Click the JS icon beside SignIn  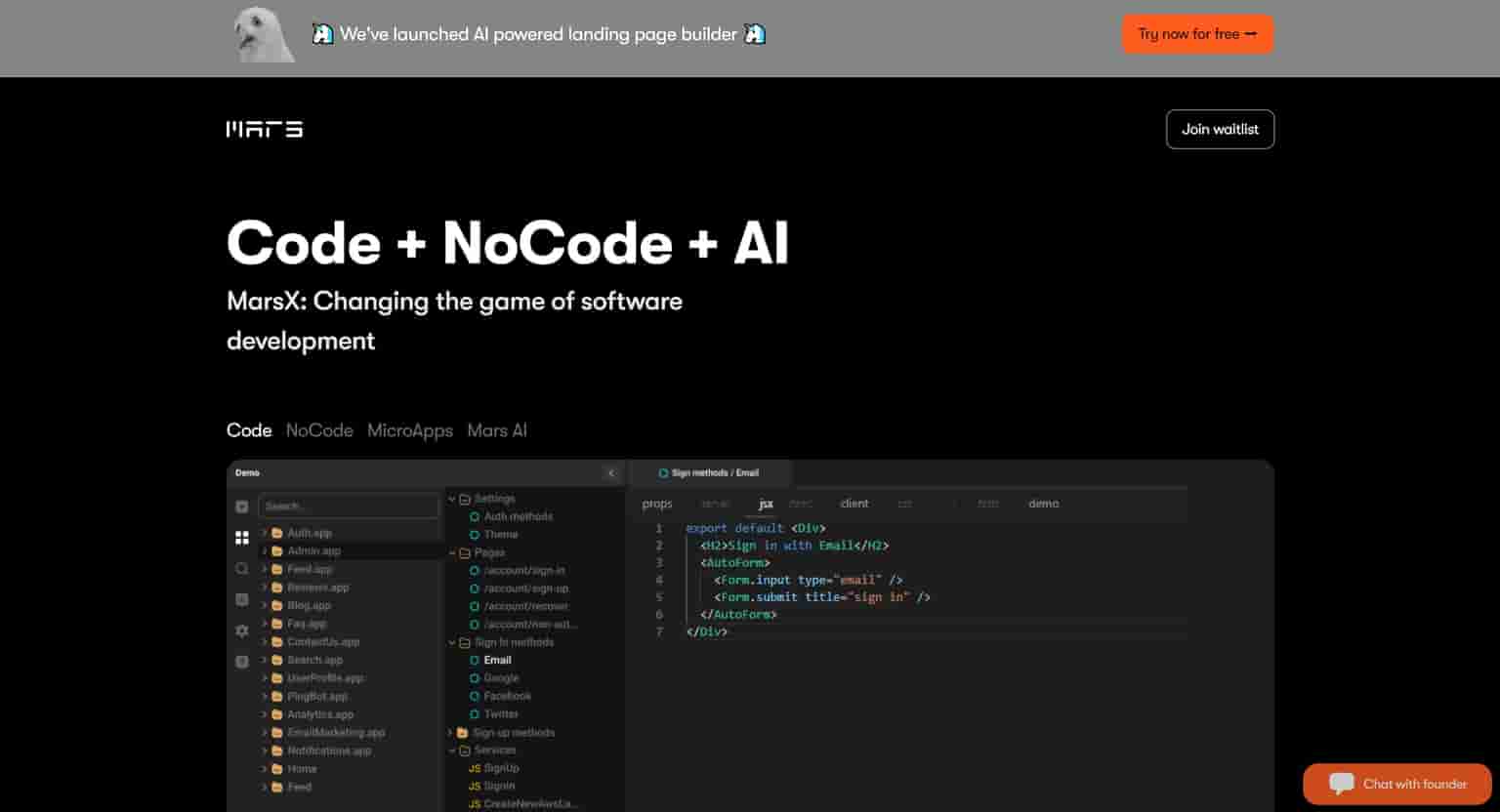(475, 786)
